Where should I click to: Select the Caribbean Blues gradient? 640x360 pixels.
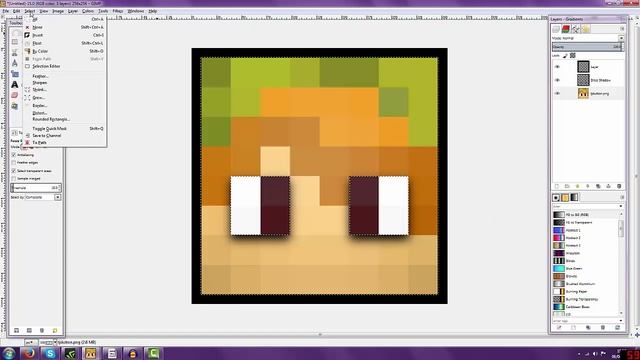point(586,307)
